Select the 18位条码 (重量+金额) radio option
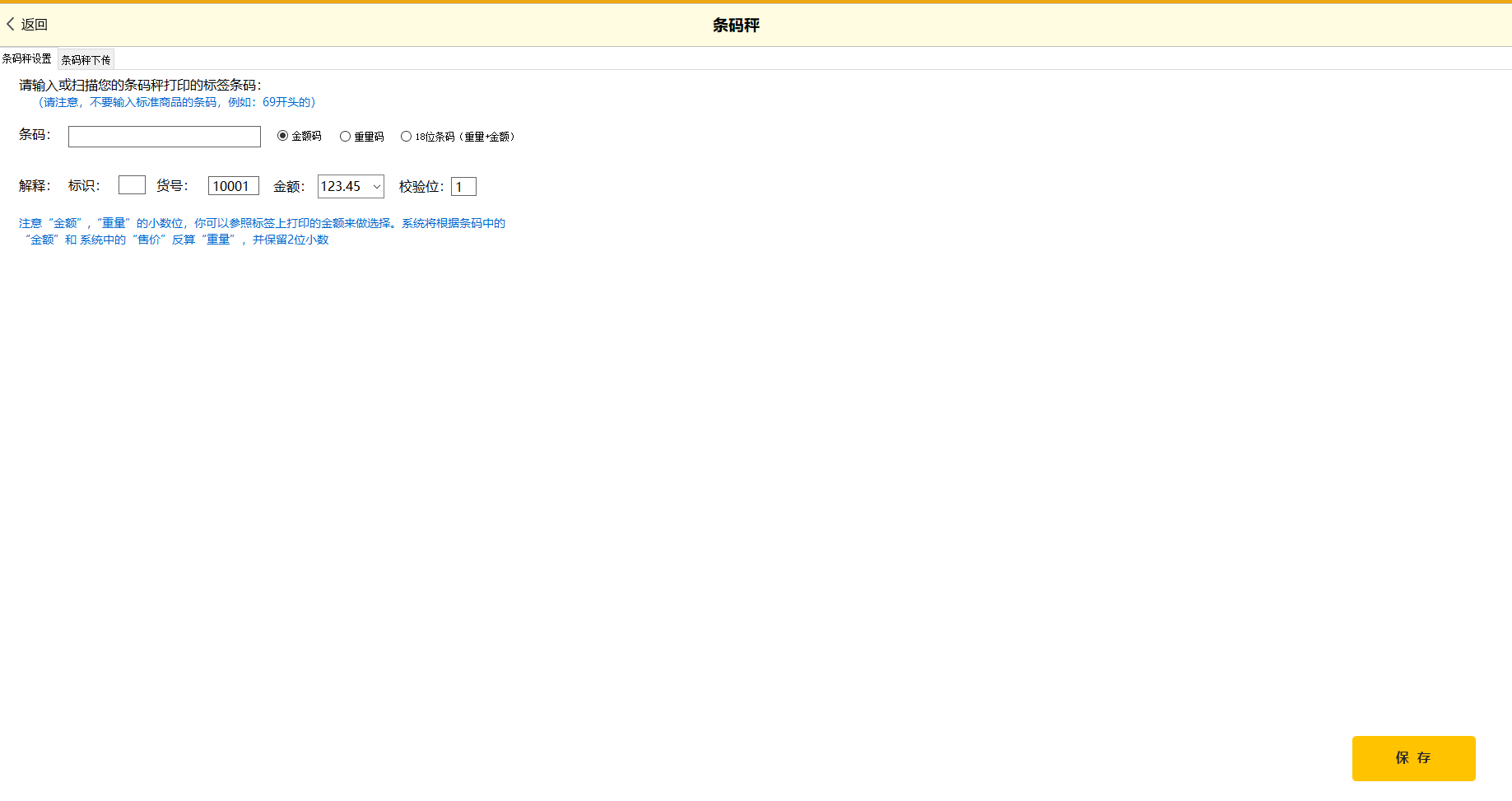The width and height of the screenshot is (1512, 801). (x=406, y=137)
